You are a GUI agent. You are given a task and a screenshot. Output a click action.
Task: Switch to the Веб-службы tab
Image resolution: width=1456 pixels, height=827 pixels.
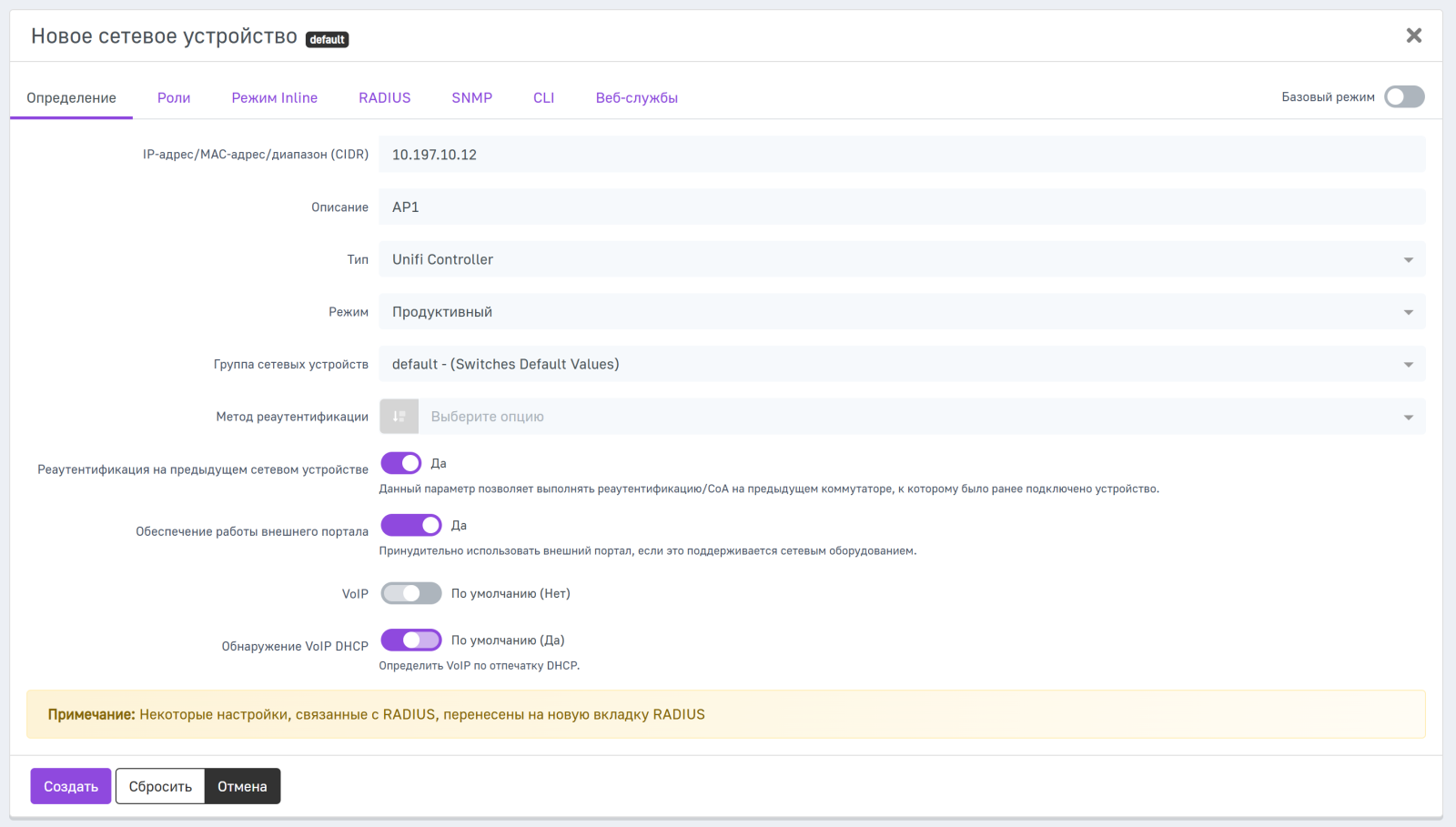[636, 98]
